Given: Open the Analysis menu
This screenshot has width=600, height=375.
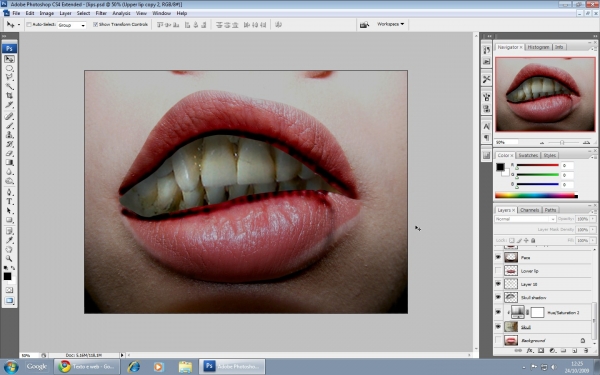Looking at the screenshot, I should click(121, 13).
